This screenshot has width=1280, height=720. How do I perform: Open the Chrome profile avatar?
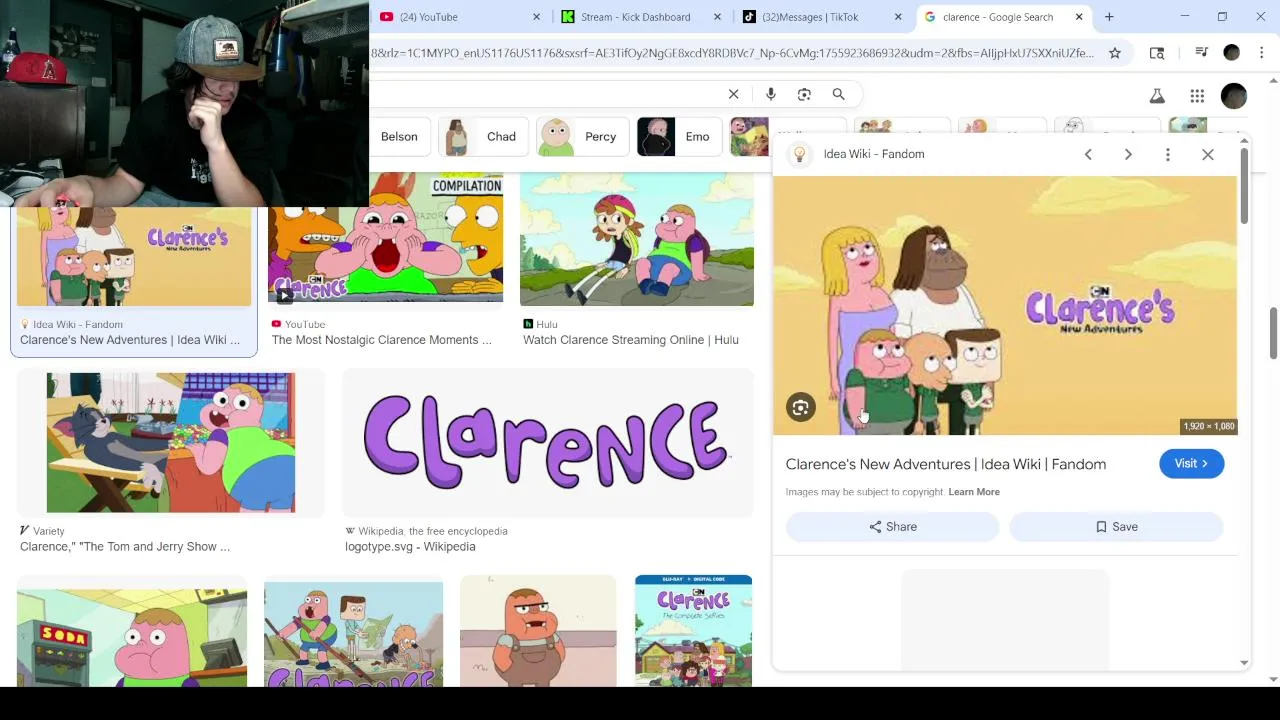tap(1232, 53)
